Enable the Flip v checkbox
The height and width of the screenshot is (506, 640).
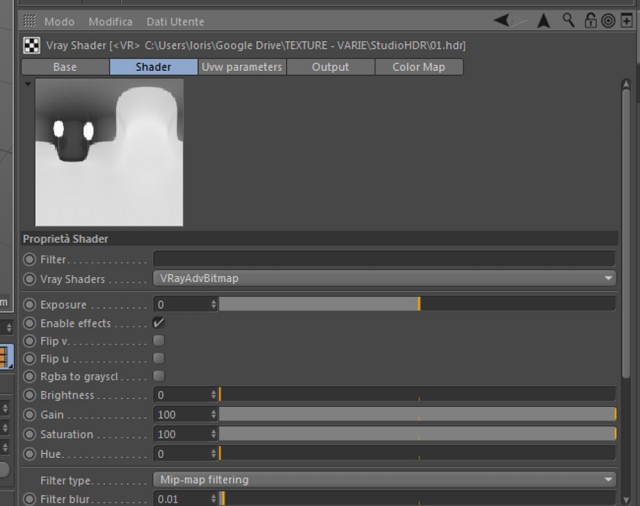tap(158, 340)
